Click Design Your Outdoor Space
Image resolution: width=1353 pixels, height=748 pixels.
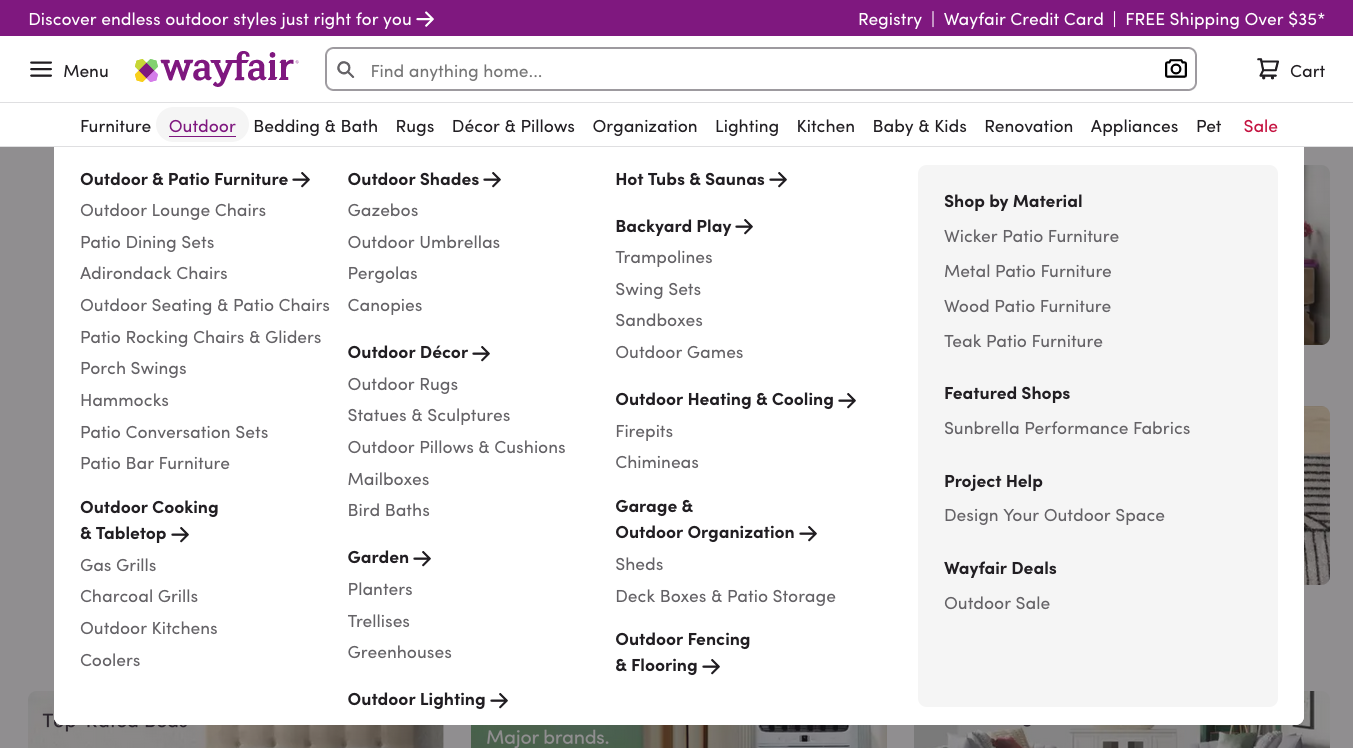tap(1054, 514)
